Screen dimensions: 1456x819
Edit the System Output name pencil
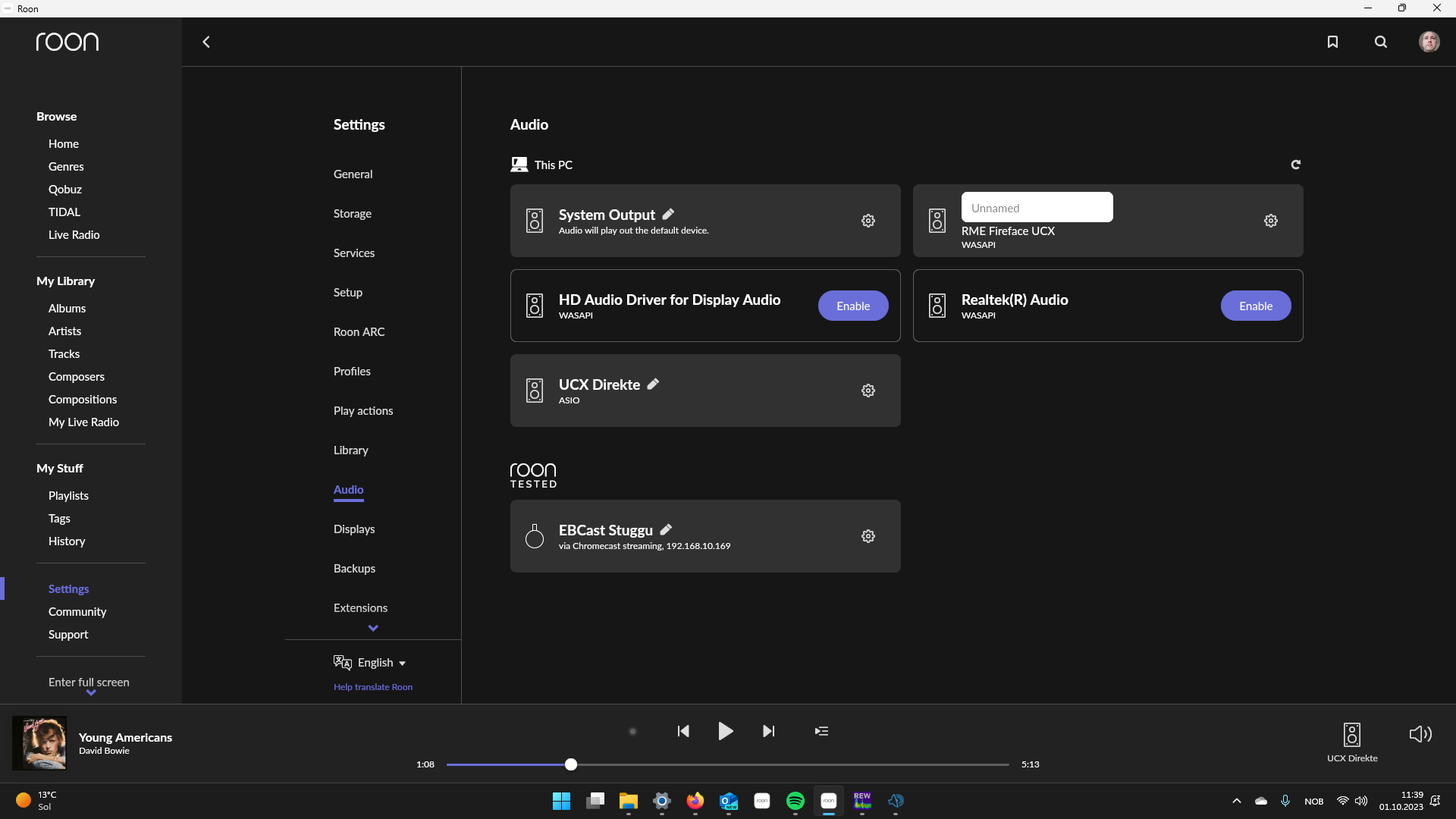coord(668,215)
